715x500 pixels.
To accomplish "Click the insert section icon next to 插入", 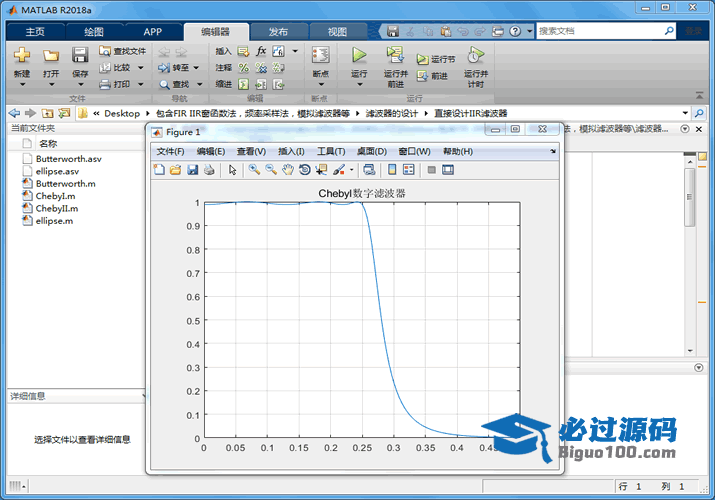I will (244, 51).
